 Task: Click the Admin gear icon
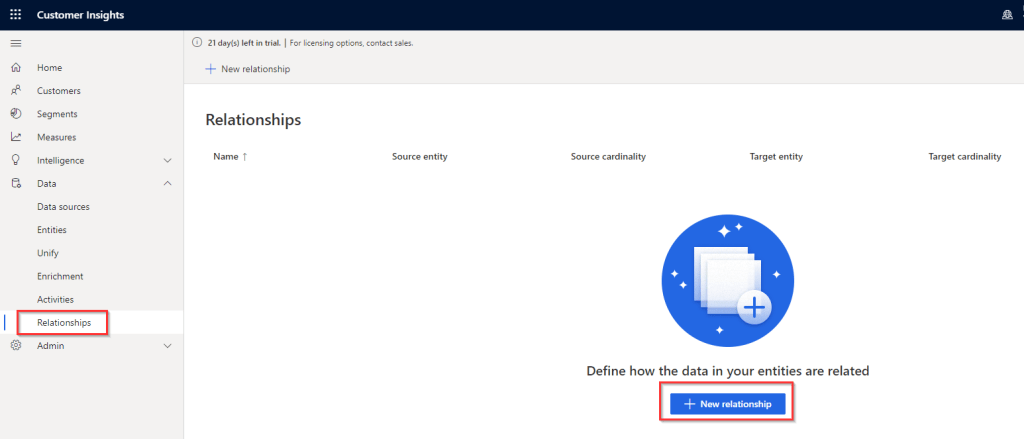(x=15, y=346)
